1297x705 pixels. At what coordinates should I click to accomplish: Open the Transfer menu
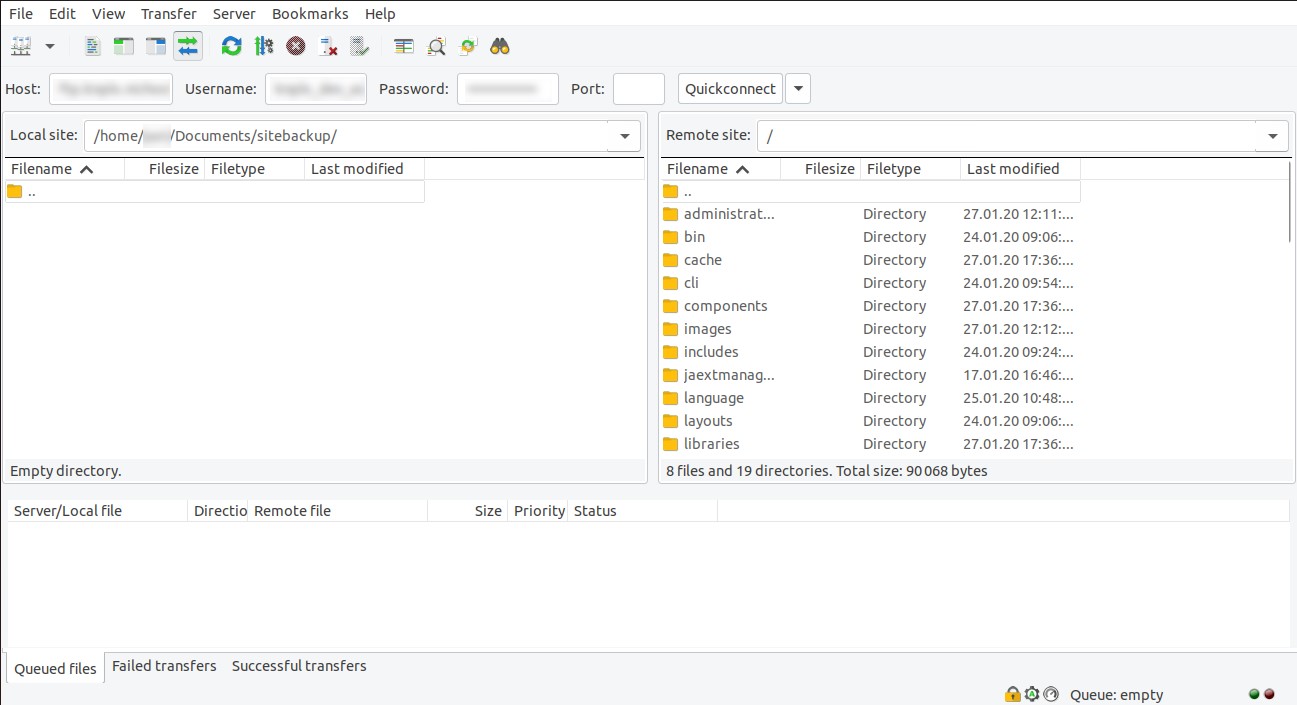coord(169,14)
